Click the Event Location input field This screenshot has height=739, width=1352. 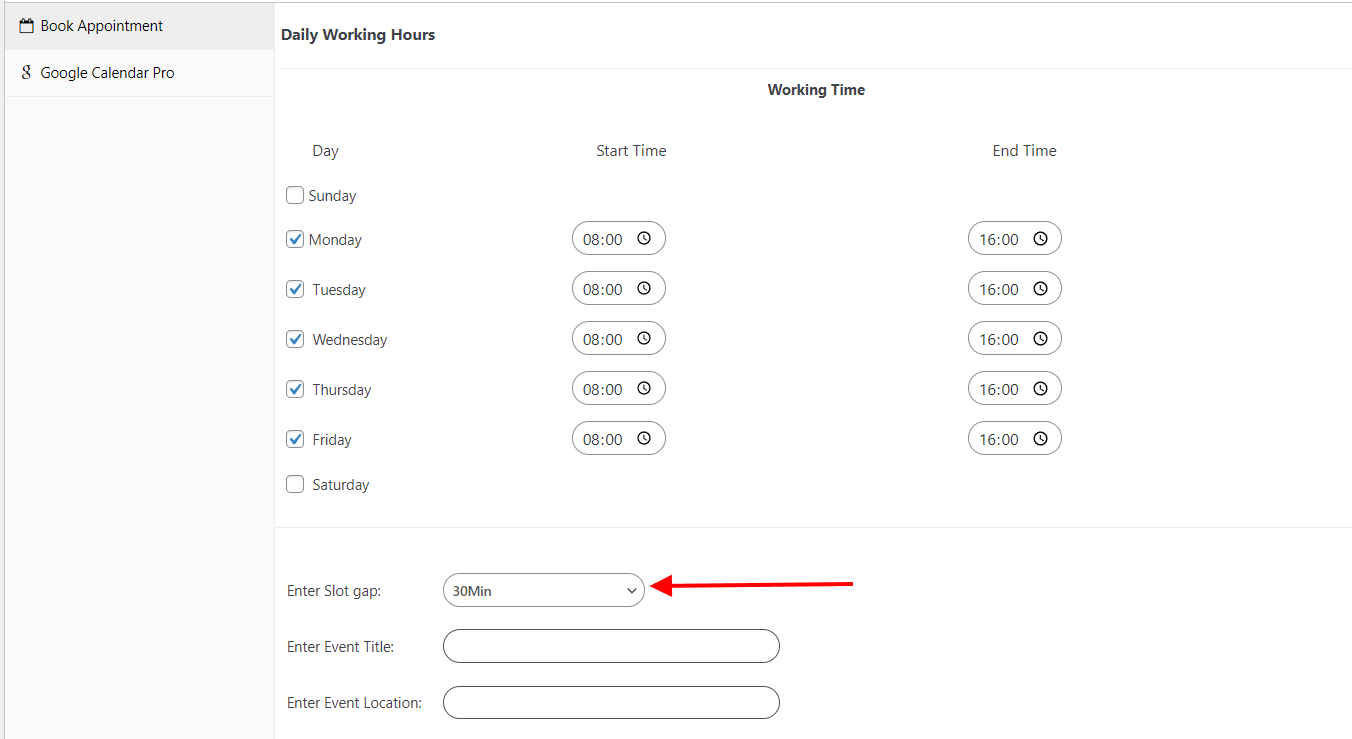(610, 703)
